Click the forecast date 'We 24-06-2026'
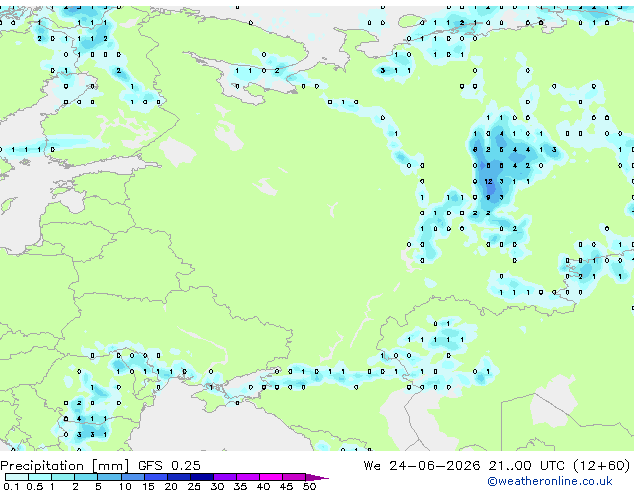This screenshot has width=634, height=490. tap(422, 465)
